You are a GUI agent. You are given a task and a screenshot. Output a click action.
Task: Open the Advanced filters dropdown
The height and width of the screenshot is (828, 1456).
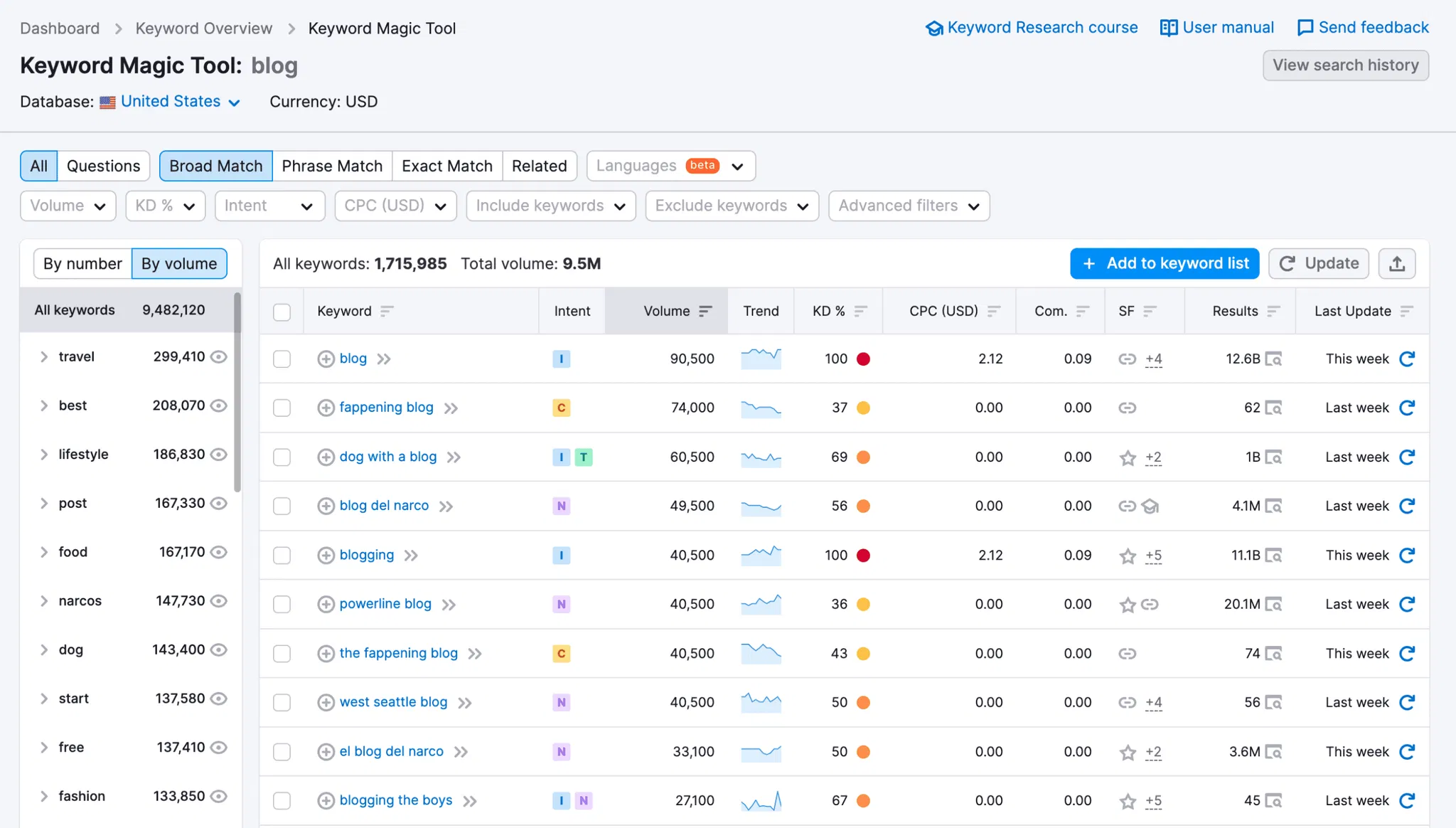pyautogui.click(x=909, y=206)
